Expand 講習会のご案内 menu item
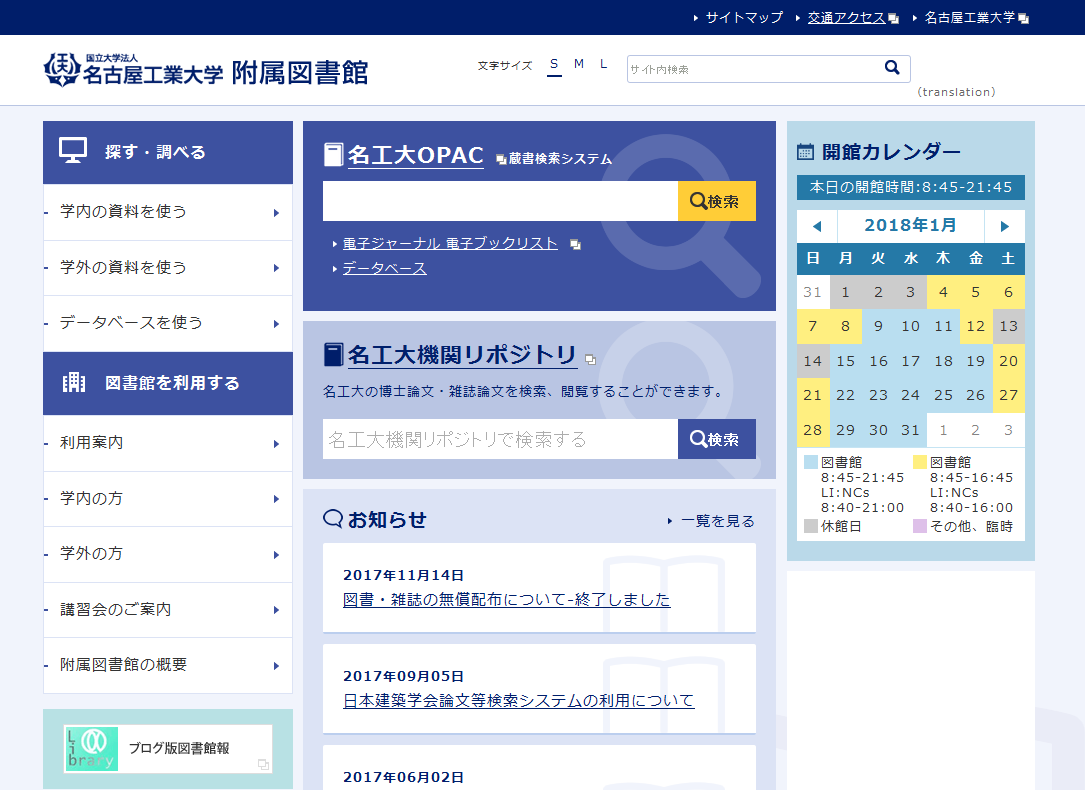This screenshot has width=1085, height=790. (x=168, y=609)
